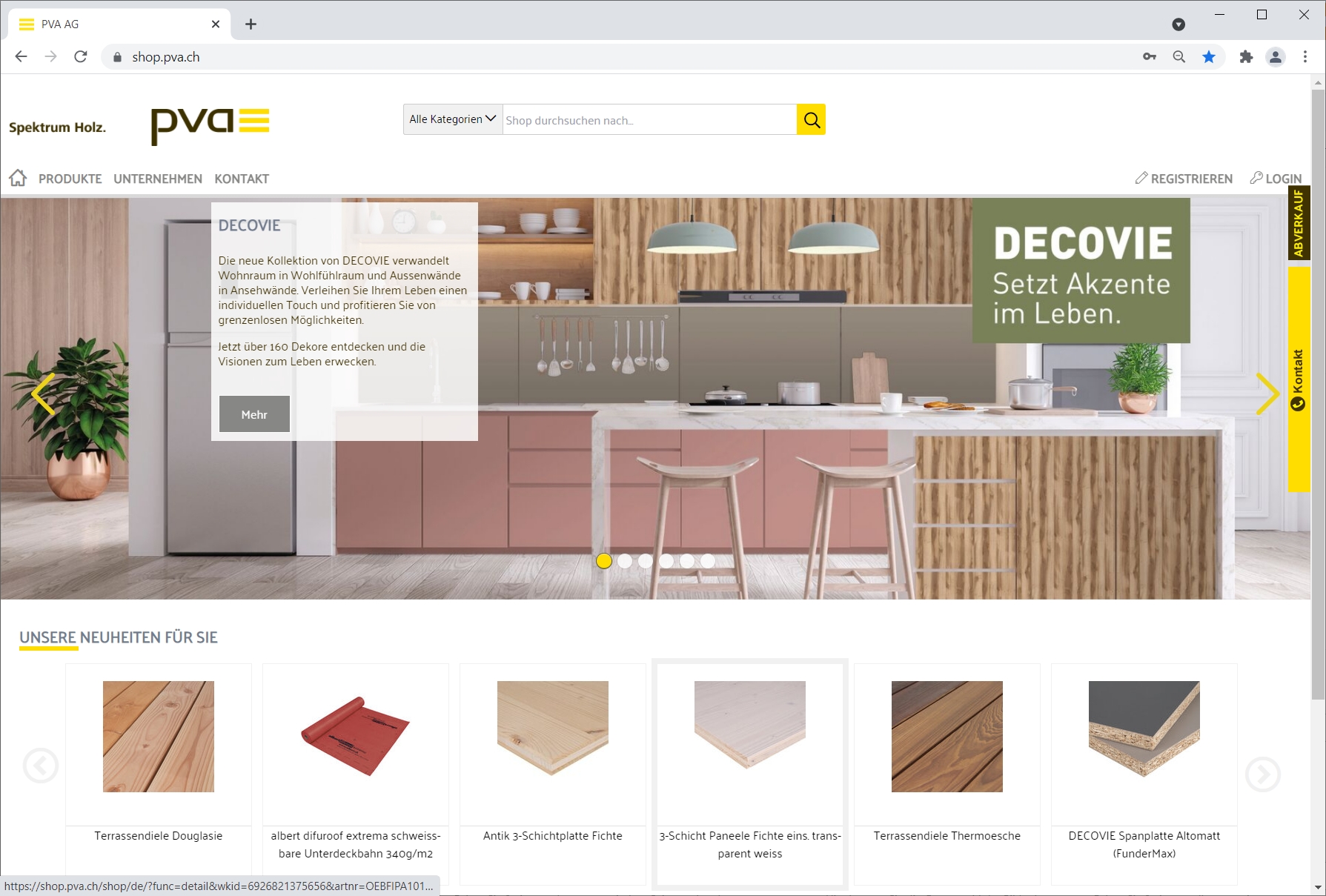
Task: Select first yellow slide indicator dot
Action: (604, 561)
